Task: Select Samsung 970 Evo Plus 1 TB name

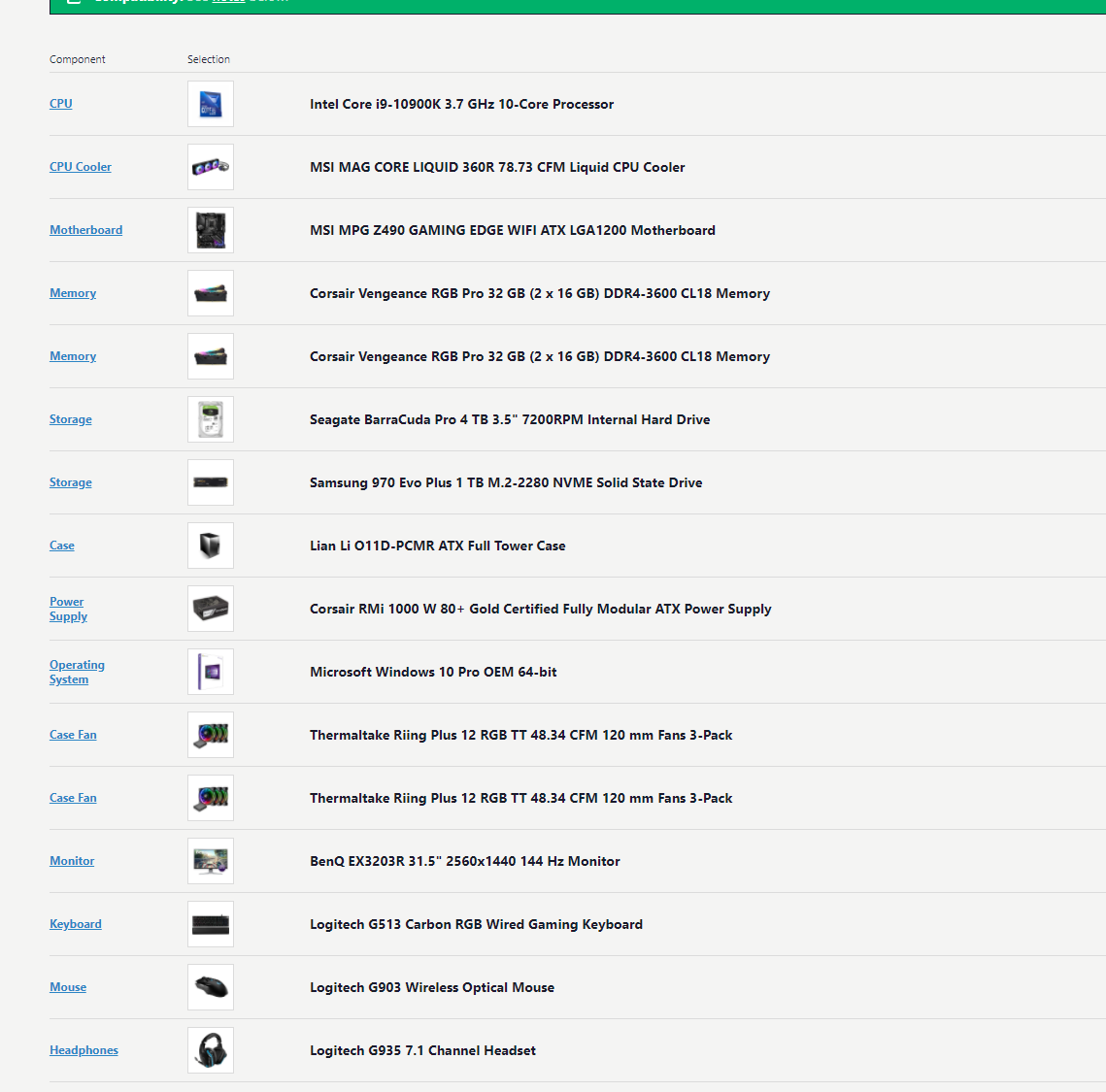Action: point(506,482)
